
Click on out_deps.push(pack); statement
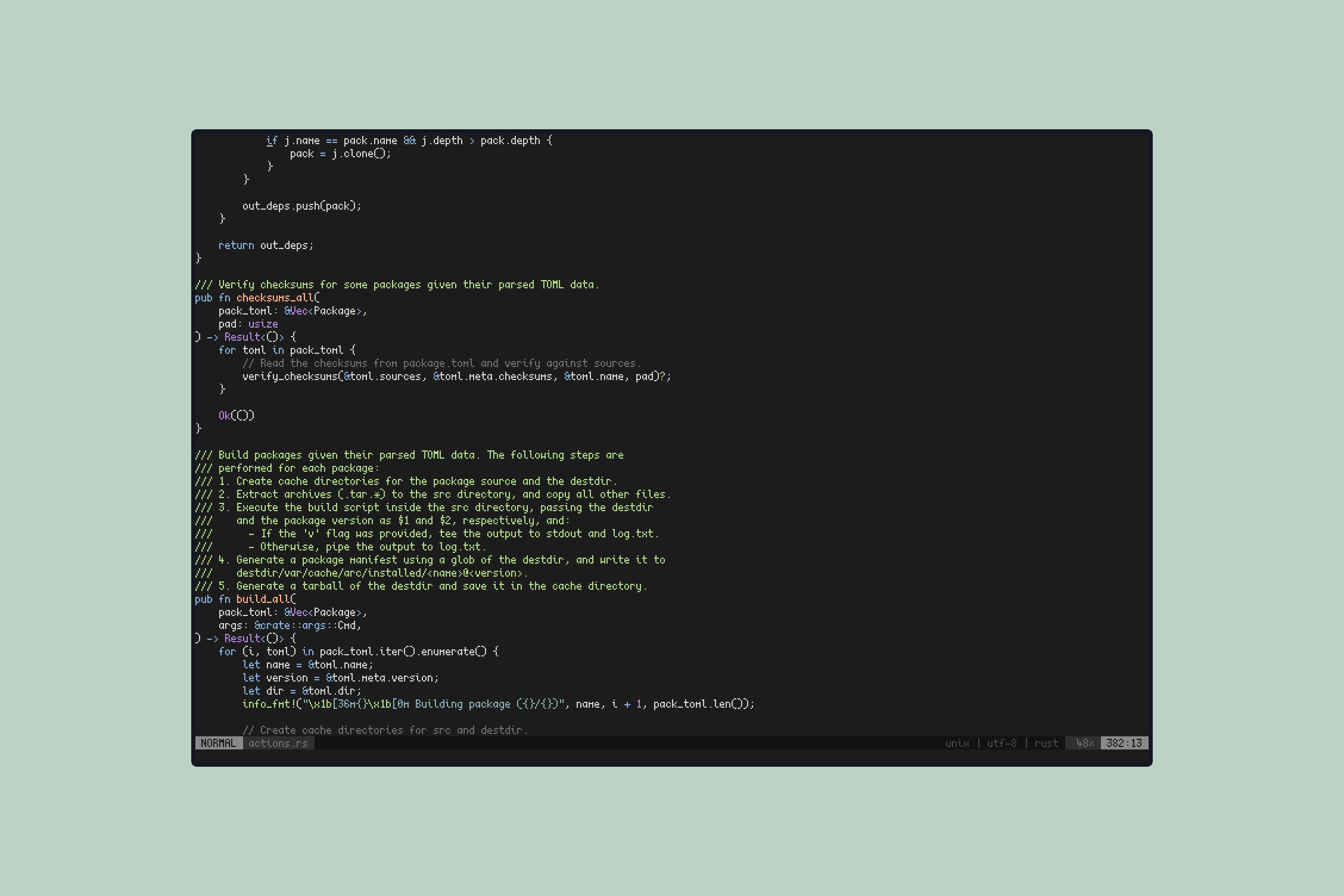pyautogui.click(x=301, y=206)
